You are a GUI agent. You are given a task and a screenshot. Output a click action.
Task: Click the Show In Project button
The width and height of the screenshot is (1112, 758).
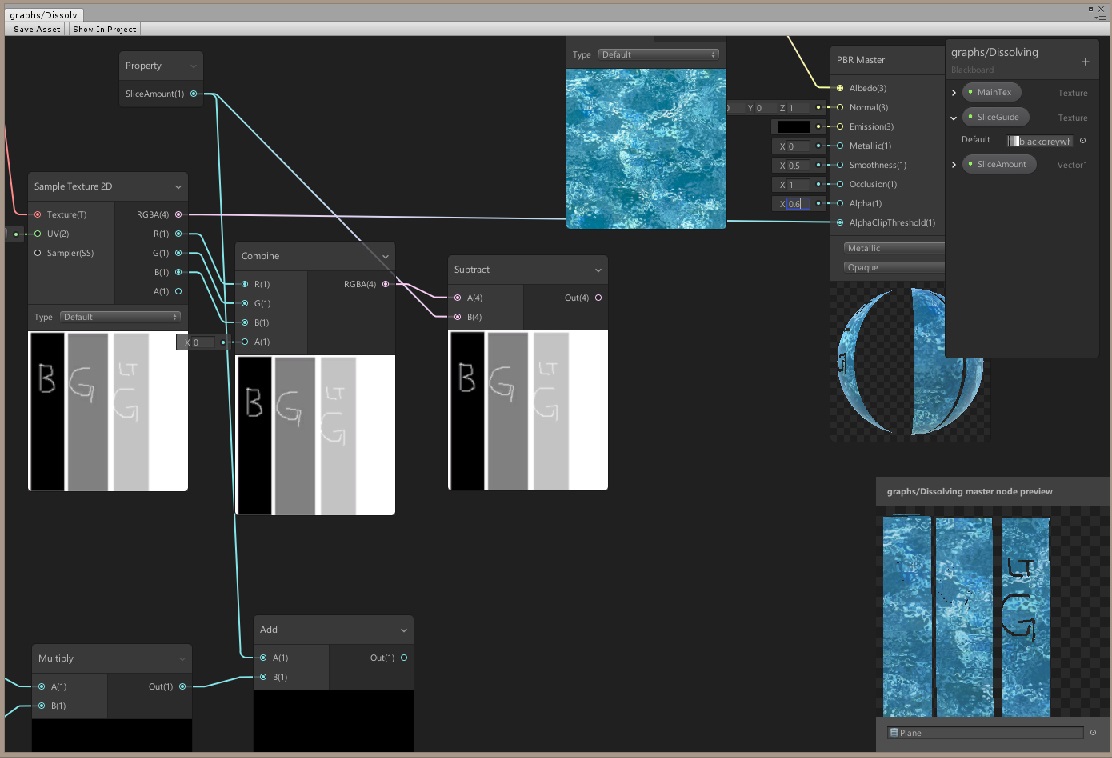[x=104, y=28]
